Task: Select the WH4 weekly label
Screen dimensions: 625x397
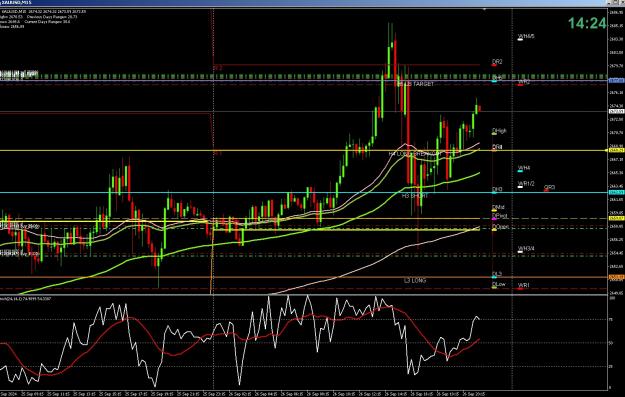Action: (524, 168)
